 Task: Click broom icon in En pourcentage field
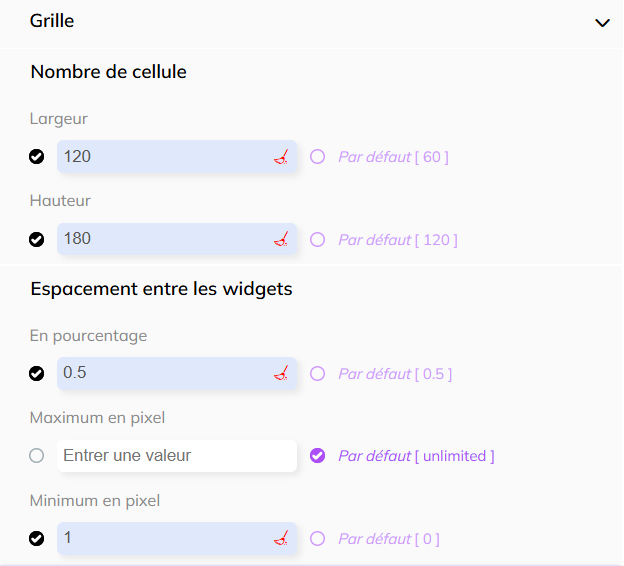tap(281, 373)
